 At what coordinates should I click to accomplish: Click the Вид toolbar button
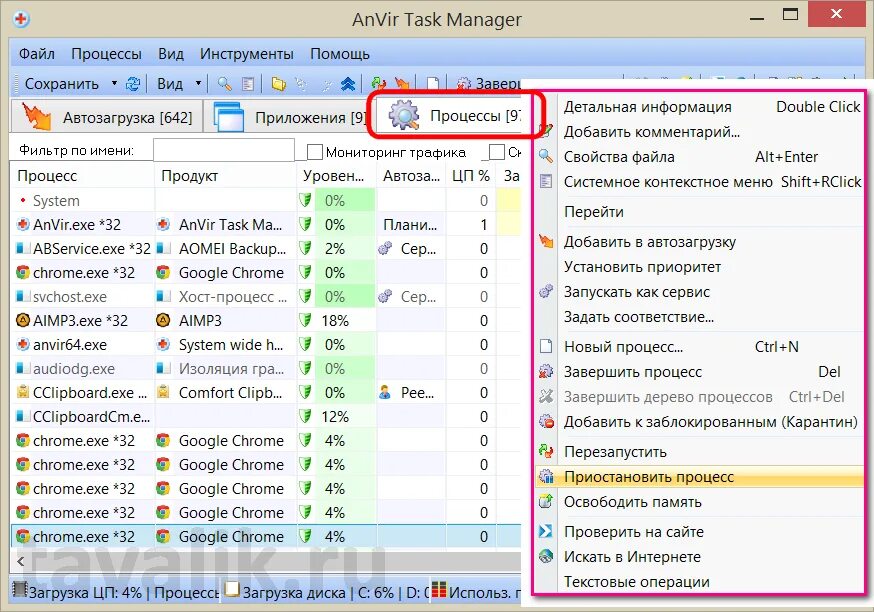click(170, 84)
